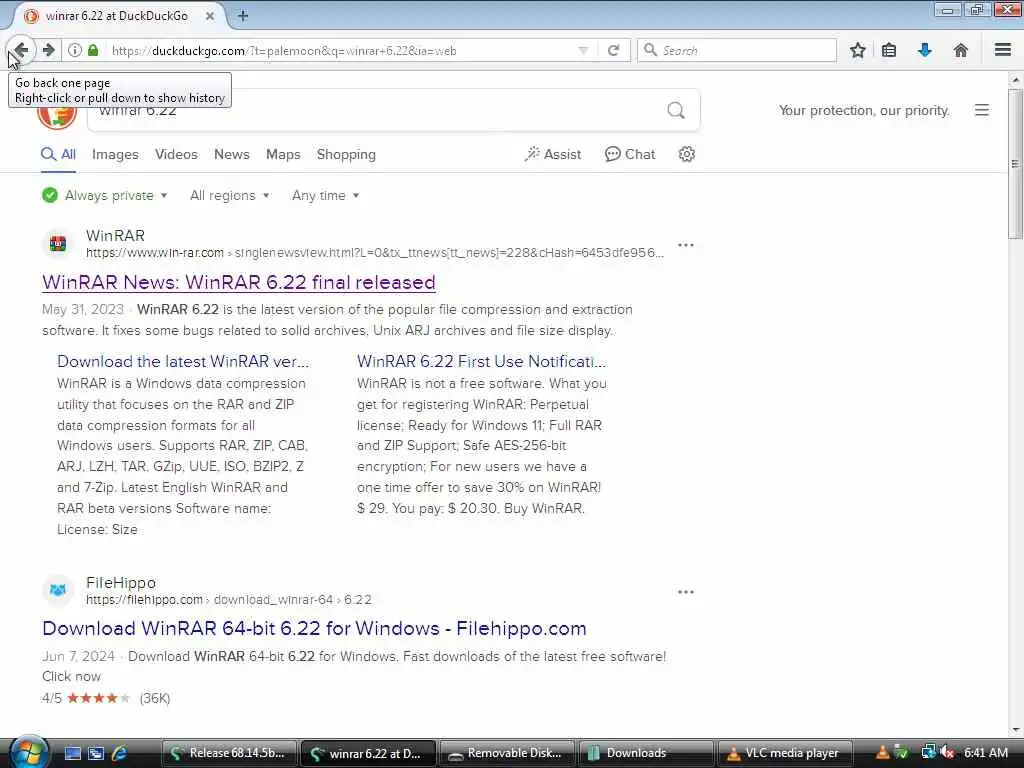Switch to VLC media player taskbar window
Image resolution: width=1024 pixels, height=768 pixels.
pyautogui.click(x=784, y=753)
